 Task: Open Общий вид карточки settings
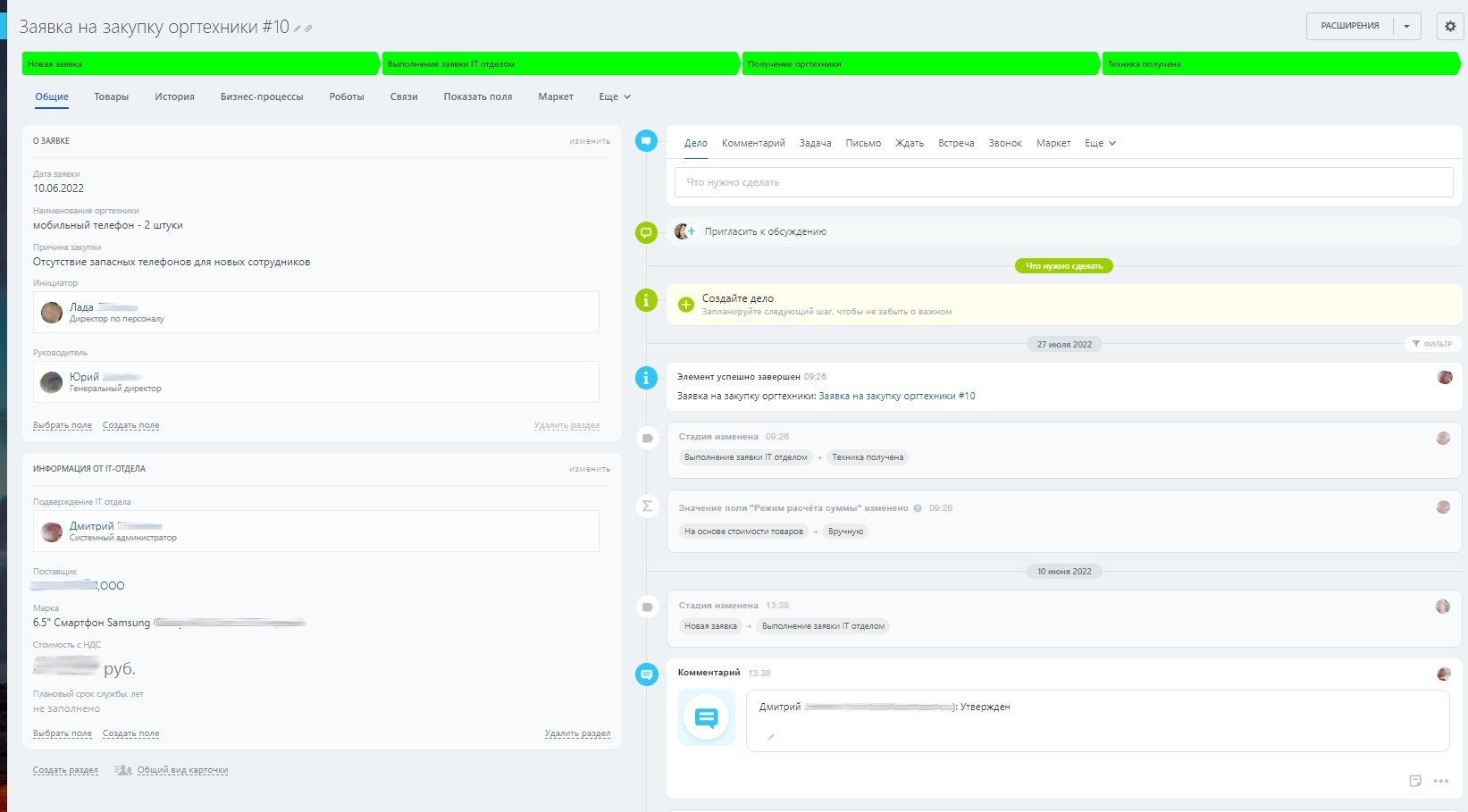(x=182, y=770)
